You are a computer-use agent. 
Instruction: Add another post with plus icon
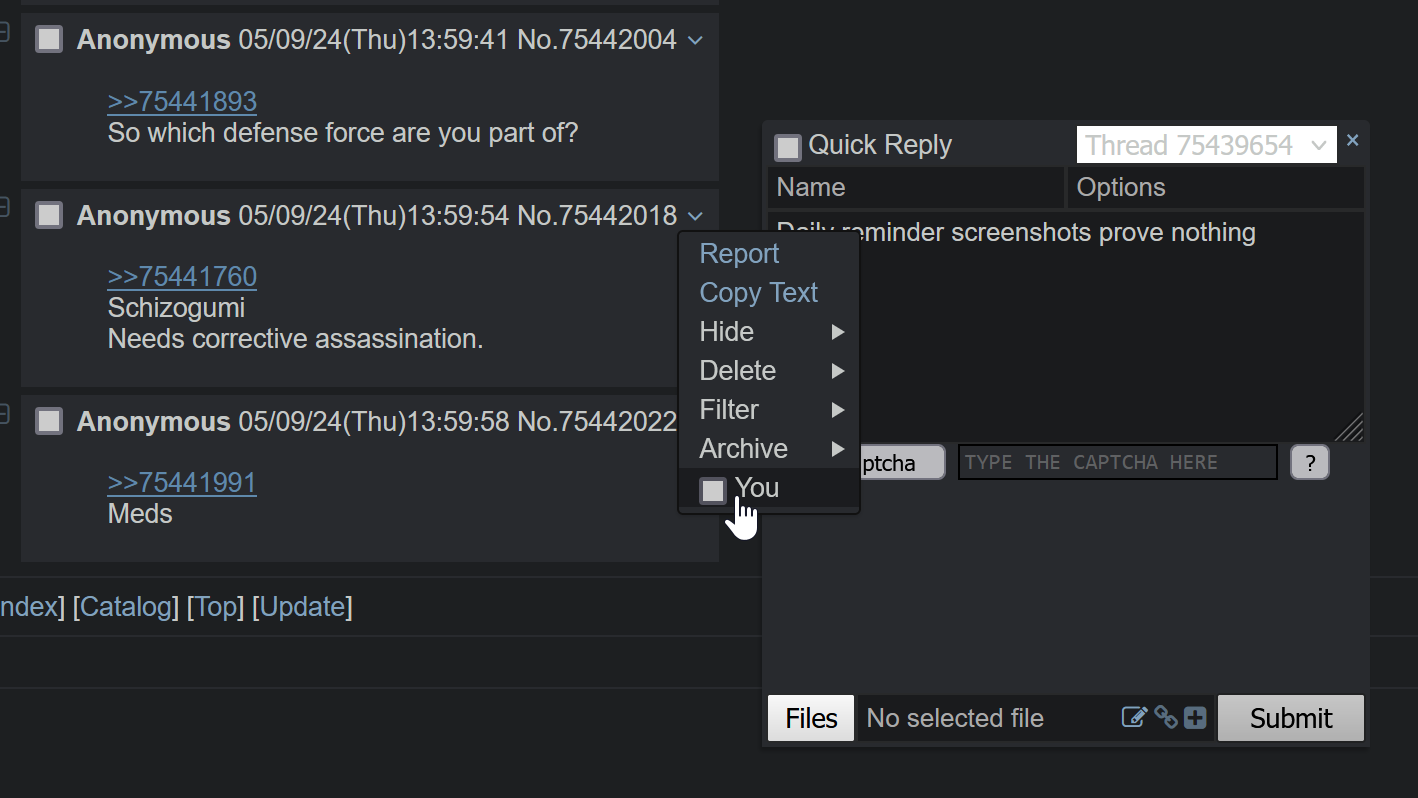point(1195,718)
